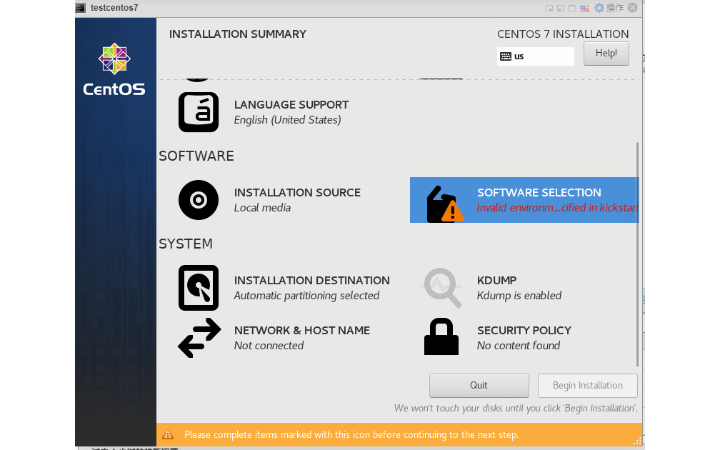Screen dimensions: 720x450
Task: Click the CentOS logo in sidebar
Action: (x=114, y=70)
